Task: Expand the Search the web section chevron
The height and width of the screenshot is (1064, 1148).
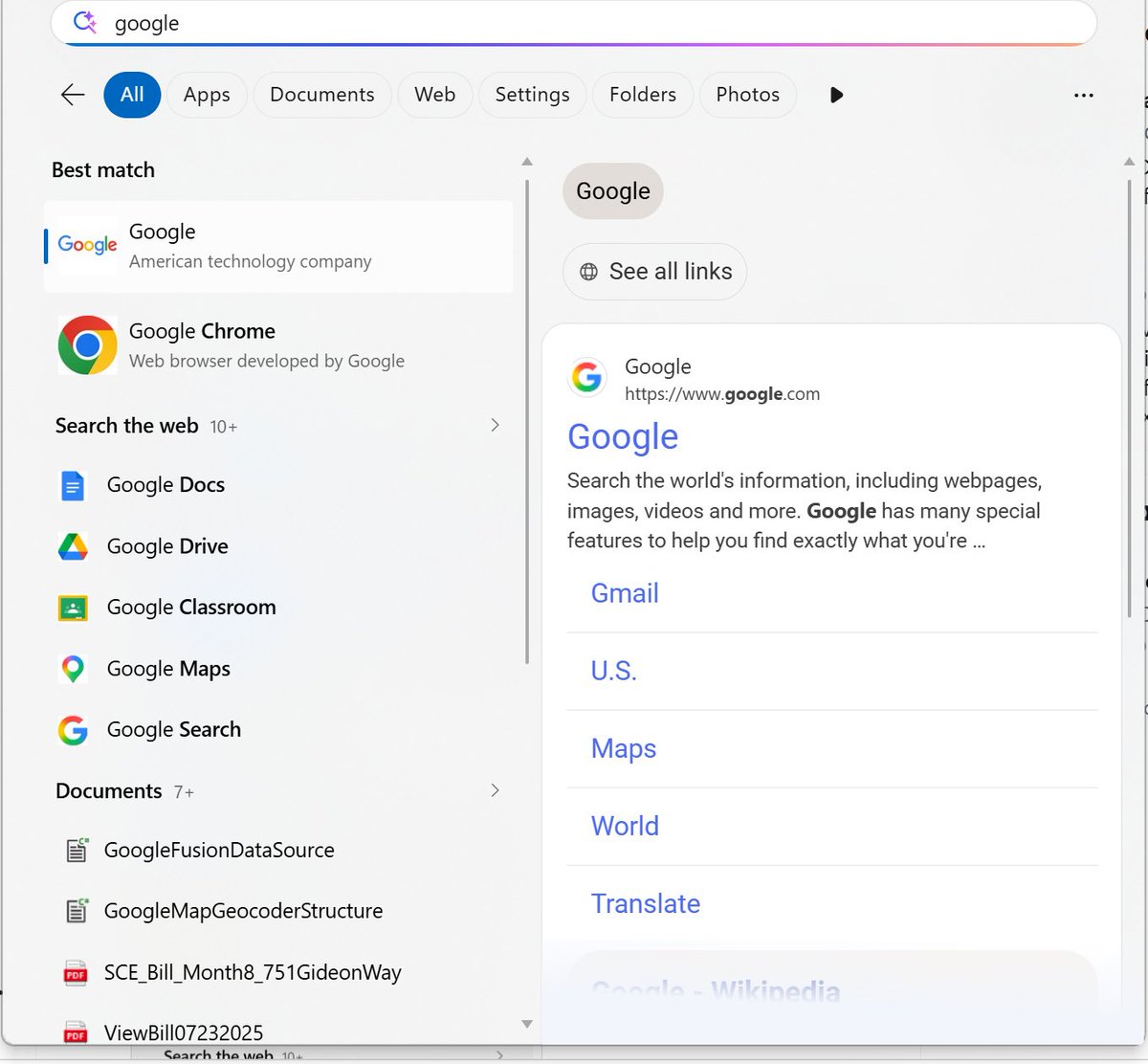Action: click(495, 425)
